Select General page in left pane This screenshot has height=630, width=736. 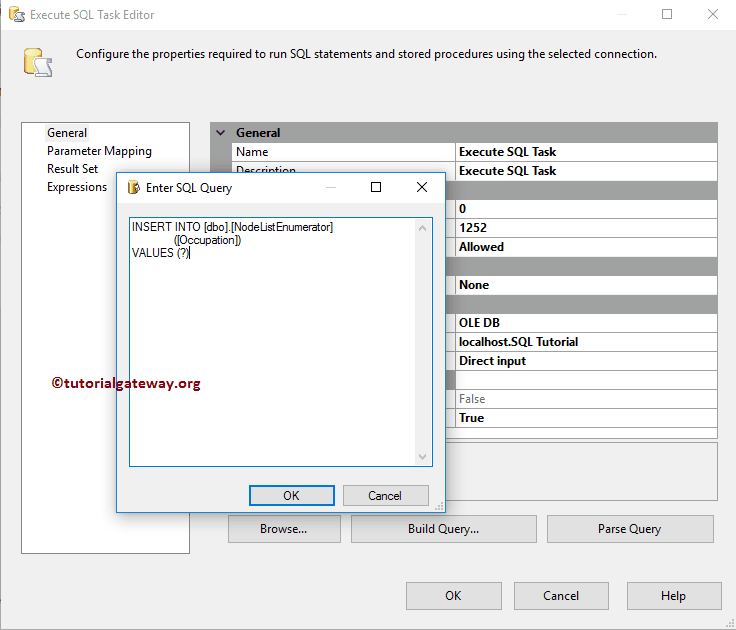67,133
